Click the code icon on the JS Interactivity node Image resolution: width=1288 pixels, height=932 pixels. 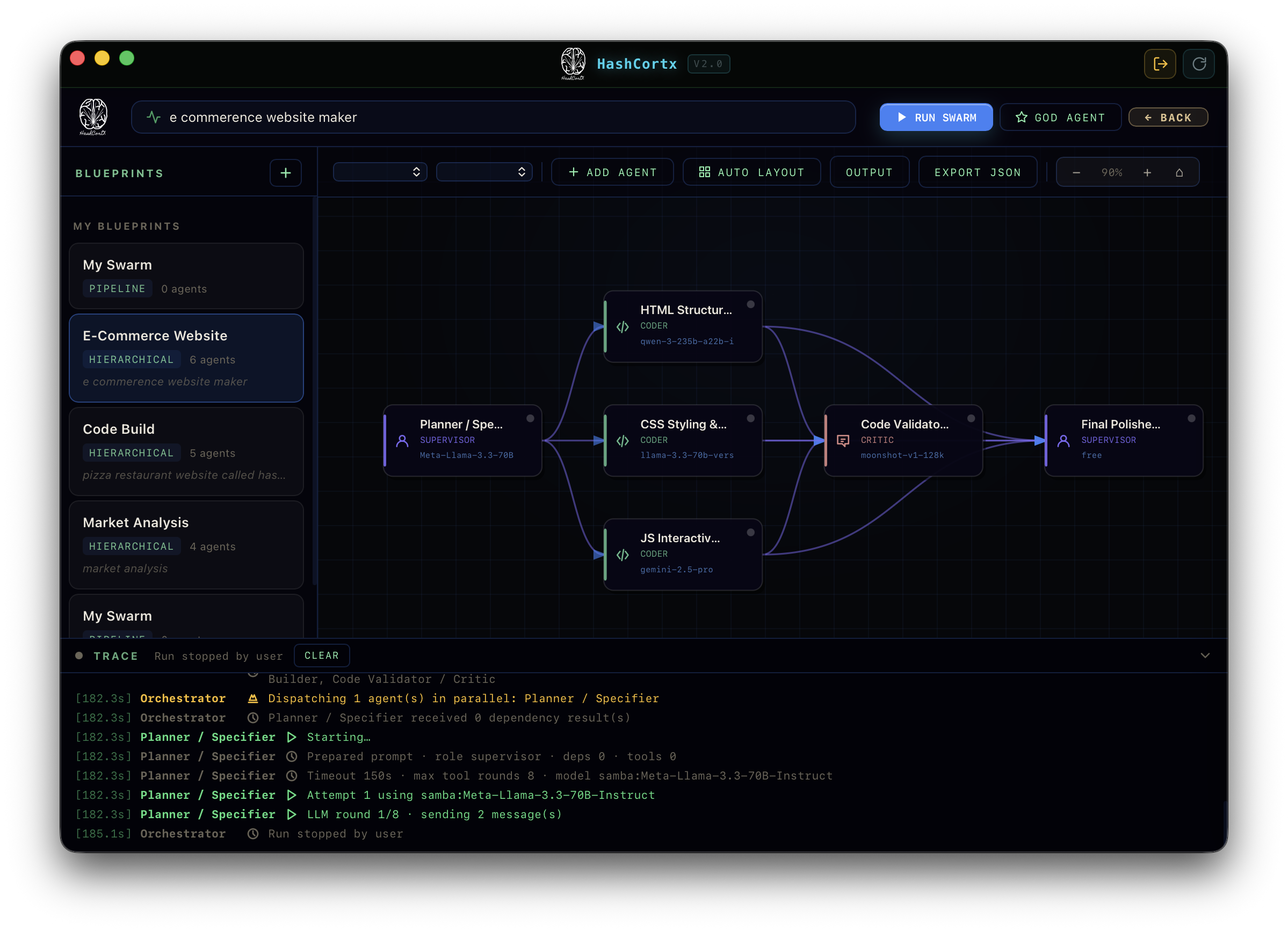[x=623, y=555]
